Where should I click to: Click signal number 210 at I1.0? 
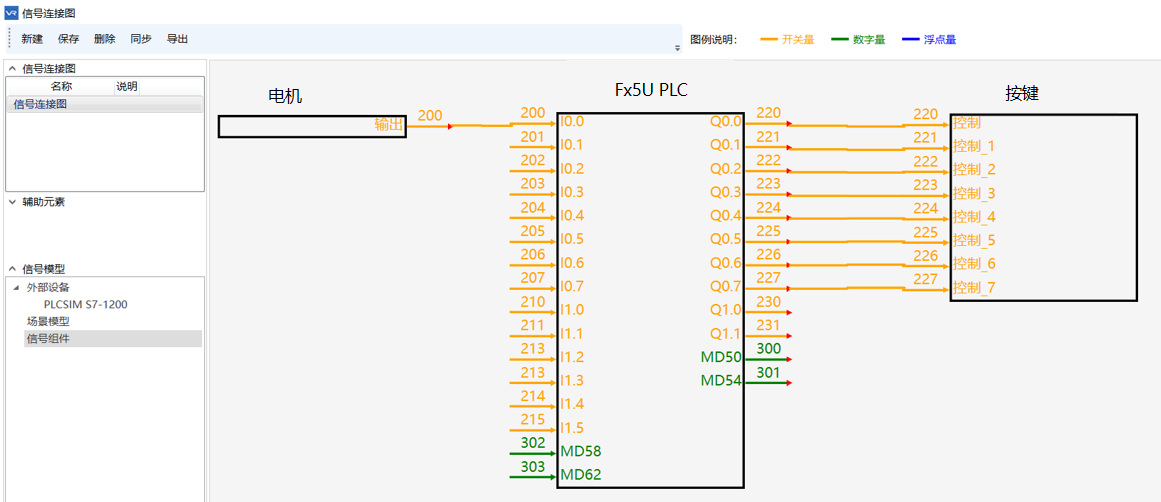pos(532,302)
